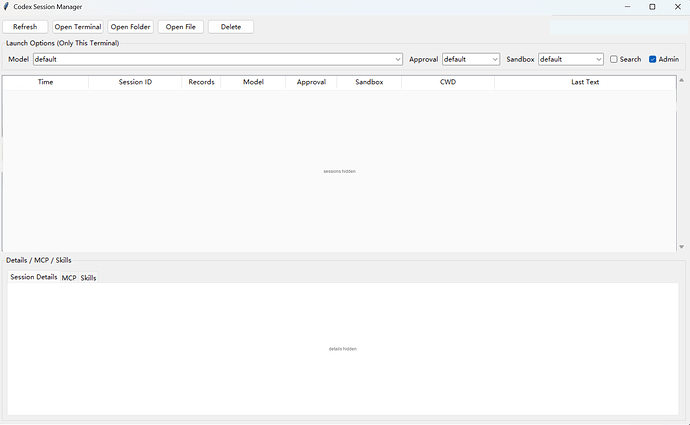Switch to the MCP tab
This screenshot has width=690, height=425.
pos(69,278)
